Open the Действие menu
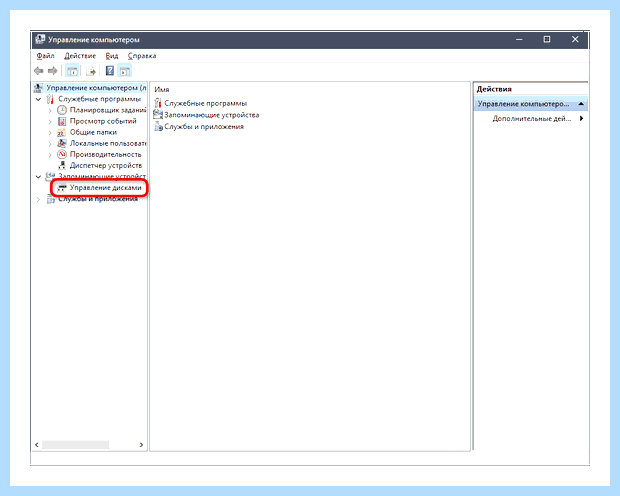 (x=80, y=56)
